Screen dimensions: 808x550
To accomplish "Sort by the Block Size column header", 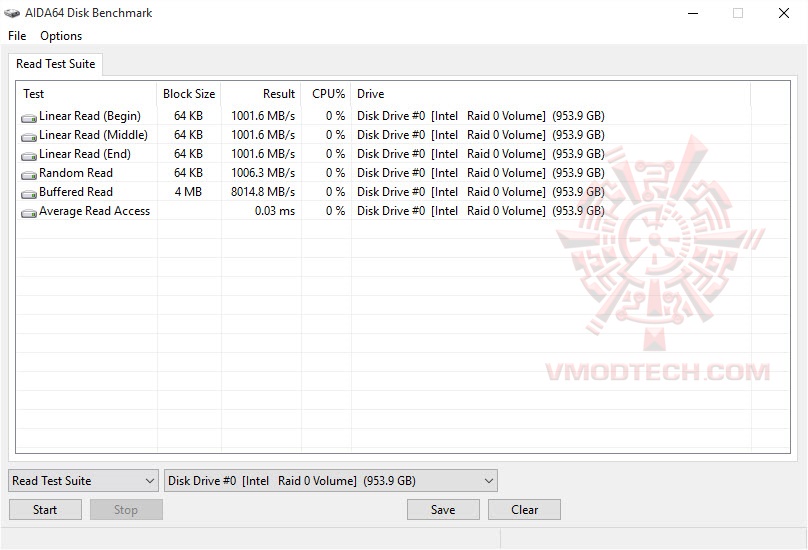I will tap(189, 94).
